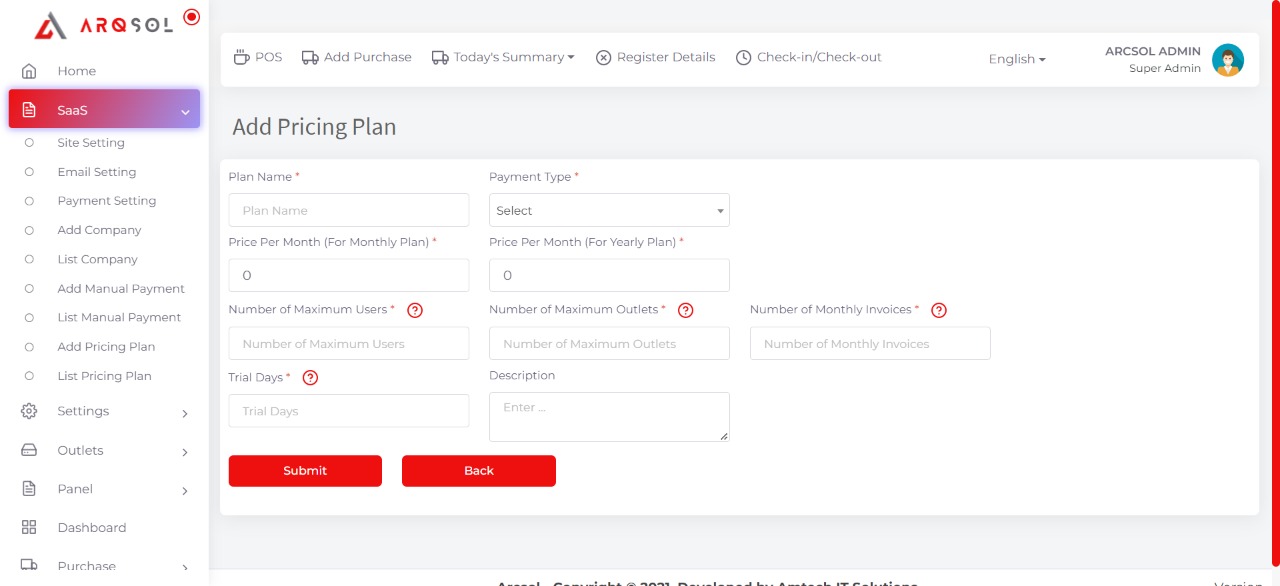The width and height of the screenshot is (1280, 586).
Task: Toggle the sidebar pin radio icon near the logo
Action: (x=192, y=17)
